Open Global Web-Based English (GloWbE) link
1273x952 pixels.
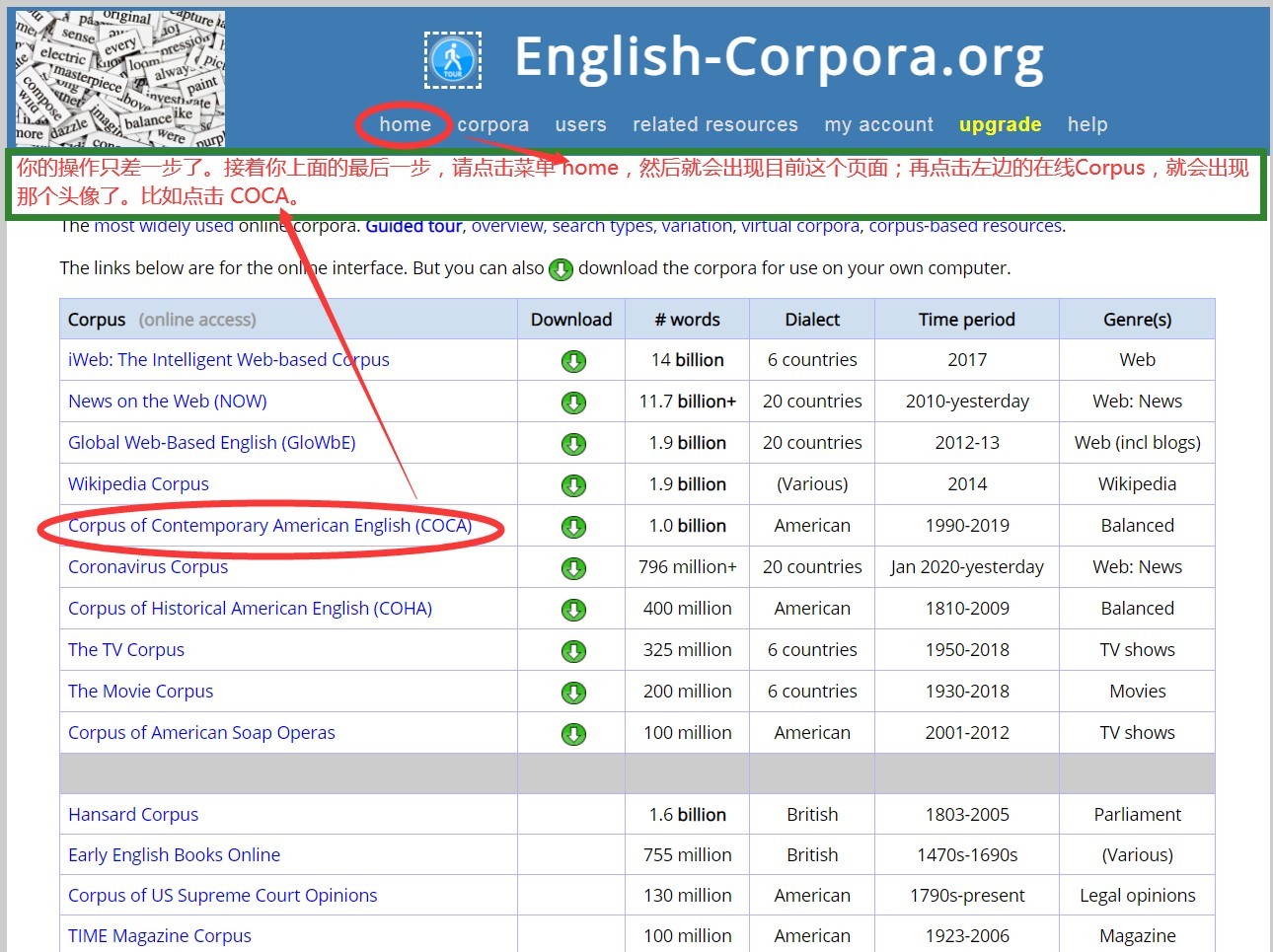click(x=212, y=443)
